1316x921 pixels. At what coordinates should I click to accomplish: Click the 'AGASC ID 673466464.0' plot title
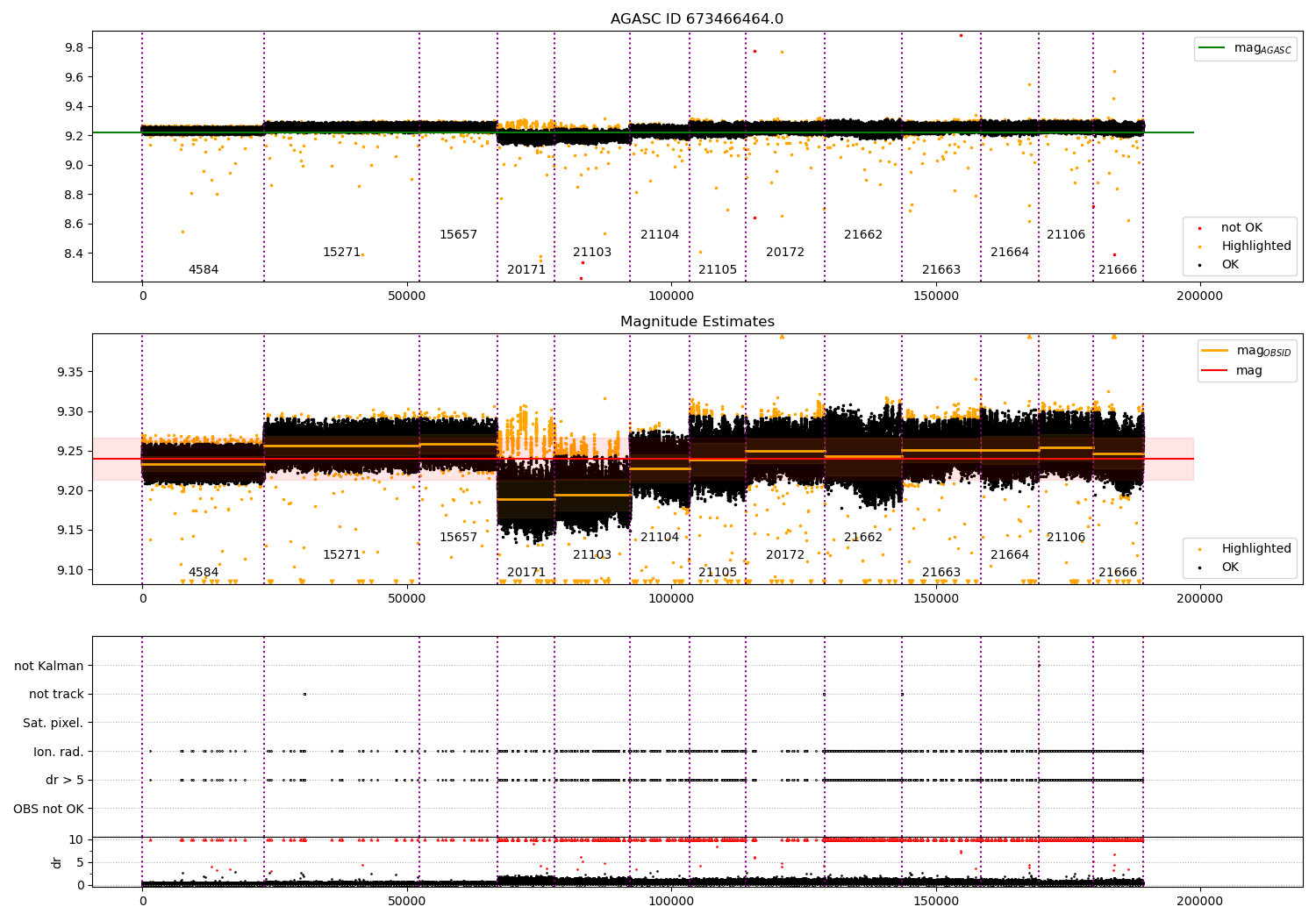point(697,19)
